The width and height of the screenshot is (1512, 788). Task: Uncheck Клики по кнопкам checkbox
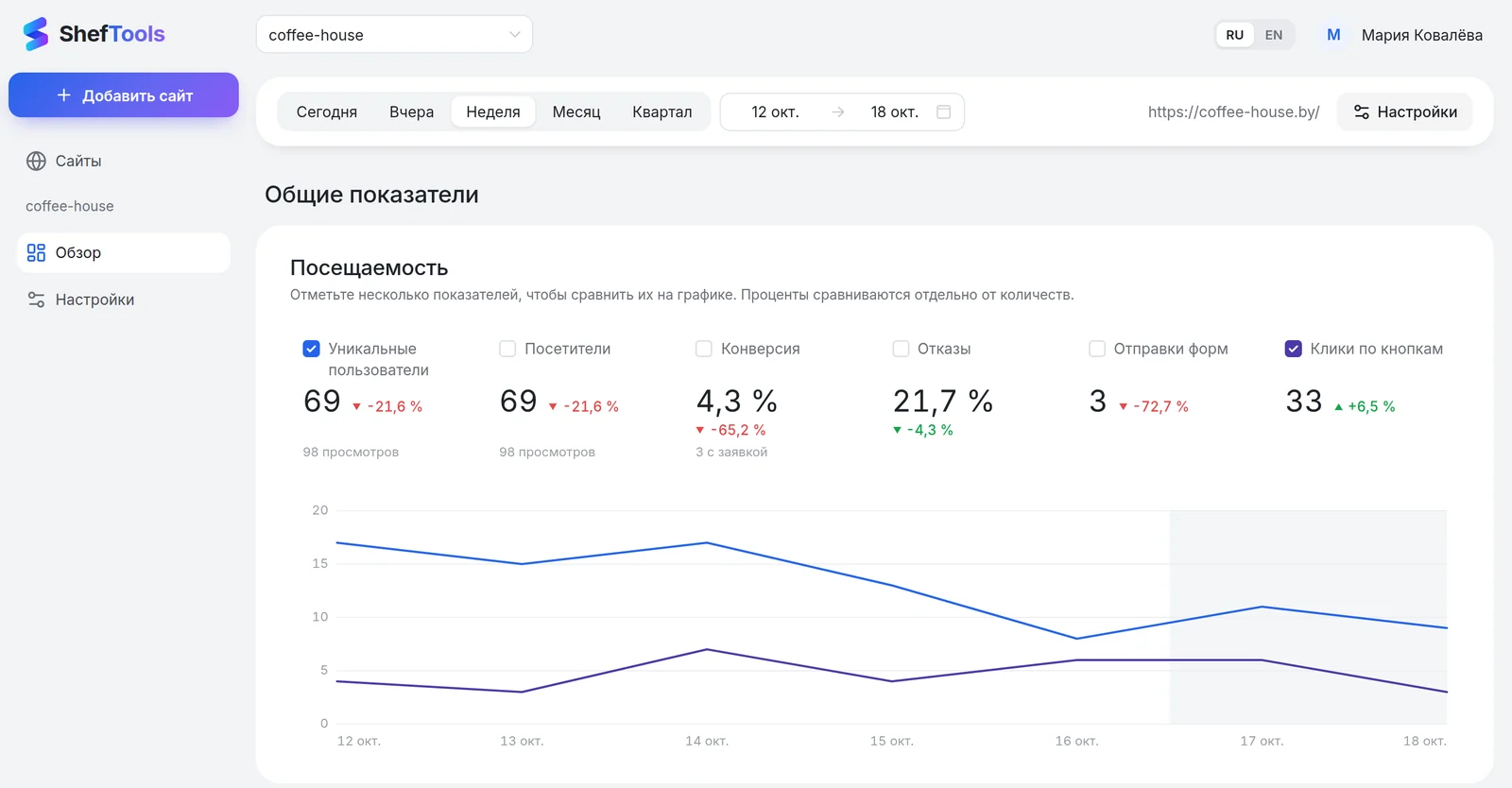[1294, 349]
